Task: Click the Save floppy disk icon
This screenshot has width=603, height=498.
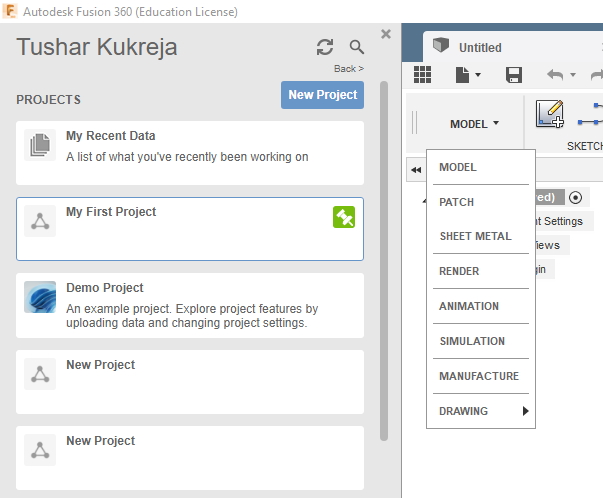Action: pyautogui.click(x=514, y=75)
